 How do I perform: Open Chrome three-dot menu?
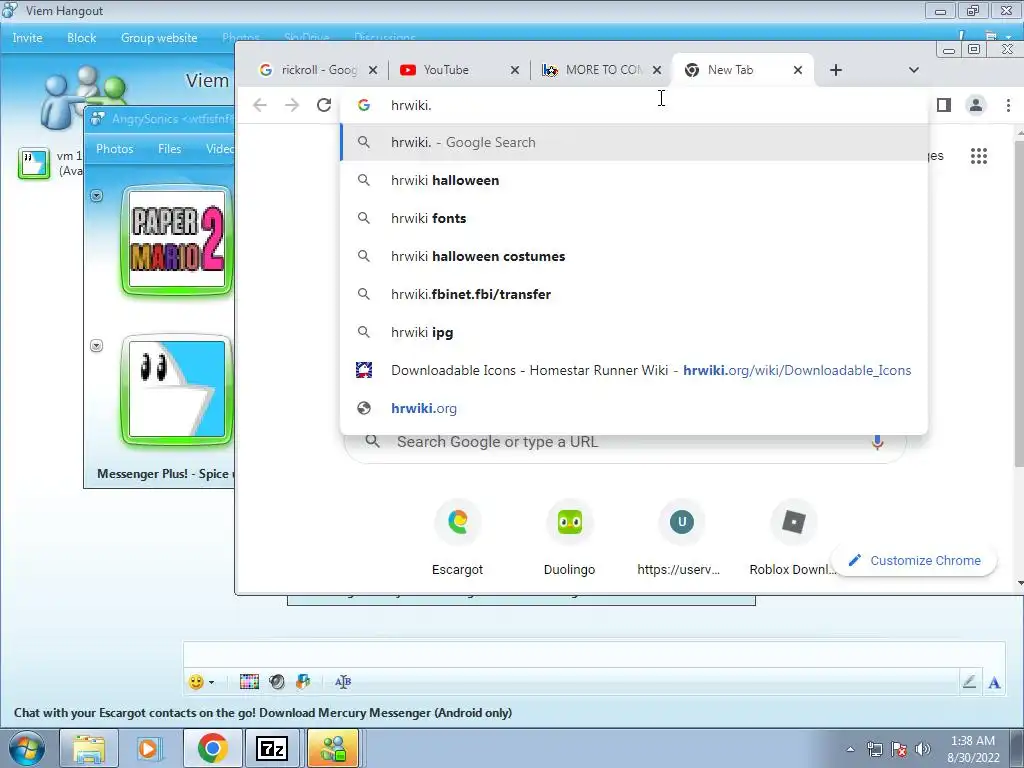(x=1008, y=105)
